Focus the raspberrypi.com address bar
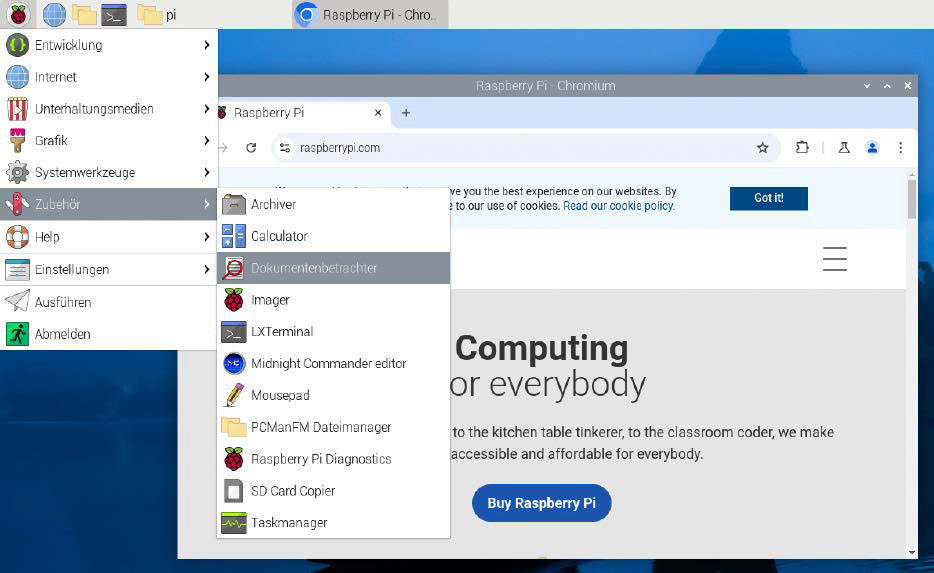 (x=525, y=148)
